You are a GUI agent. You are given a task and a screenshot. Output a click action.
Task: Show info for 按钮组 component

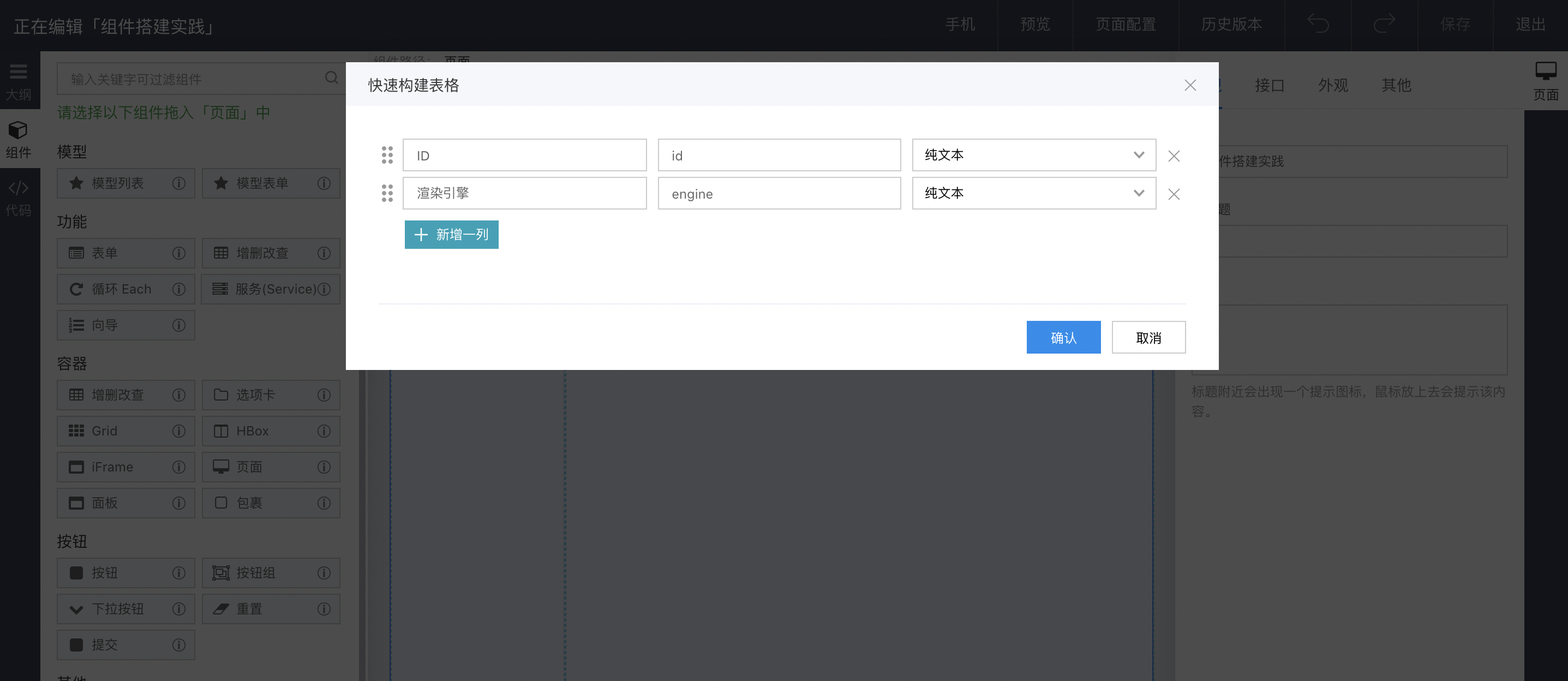[324, 572]
